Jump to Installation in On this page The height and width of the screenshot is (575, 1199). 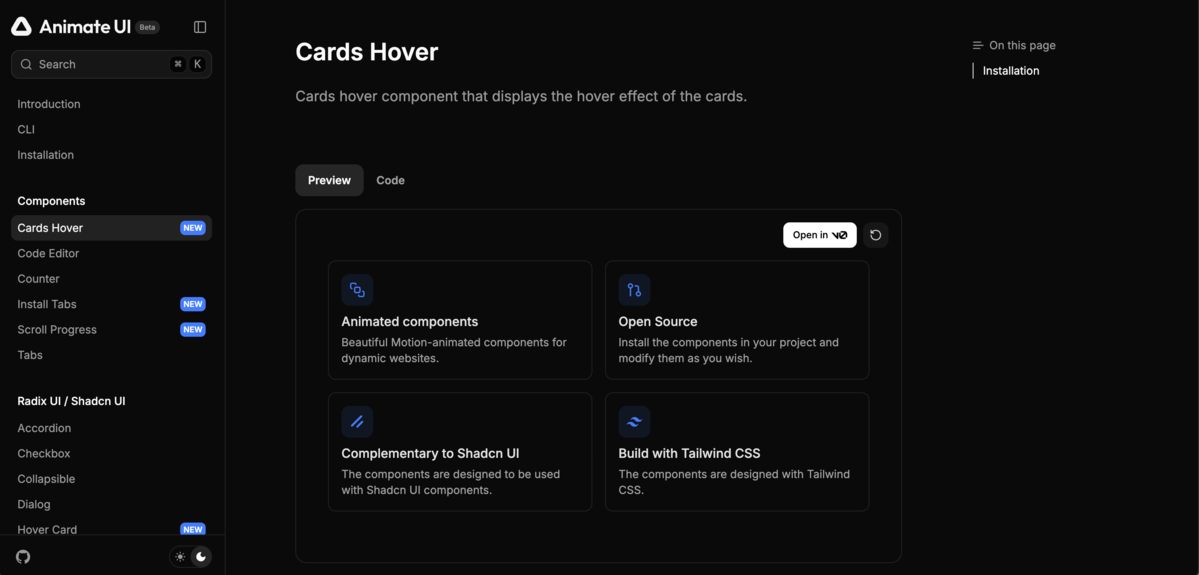tap(1011, 71)
